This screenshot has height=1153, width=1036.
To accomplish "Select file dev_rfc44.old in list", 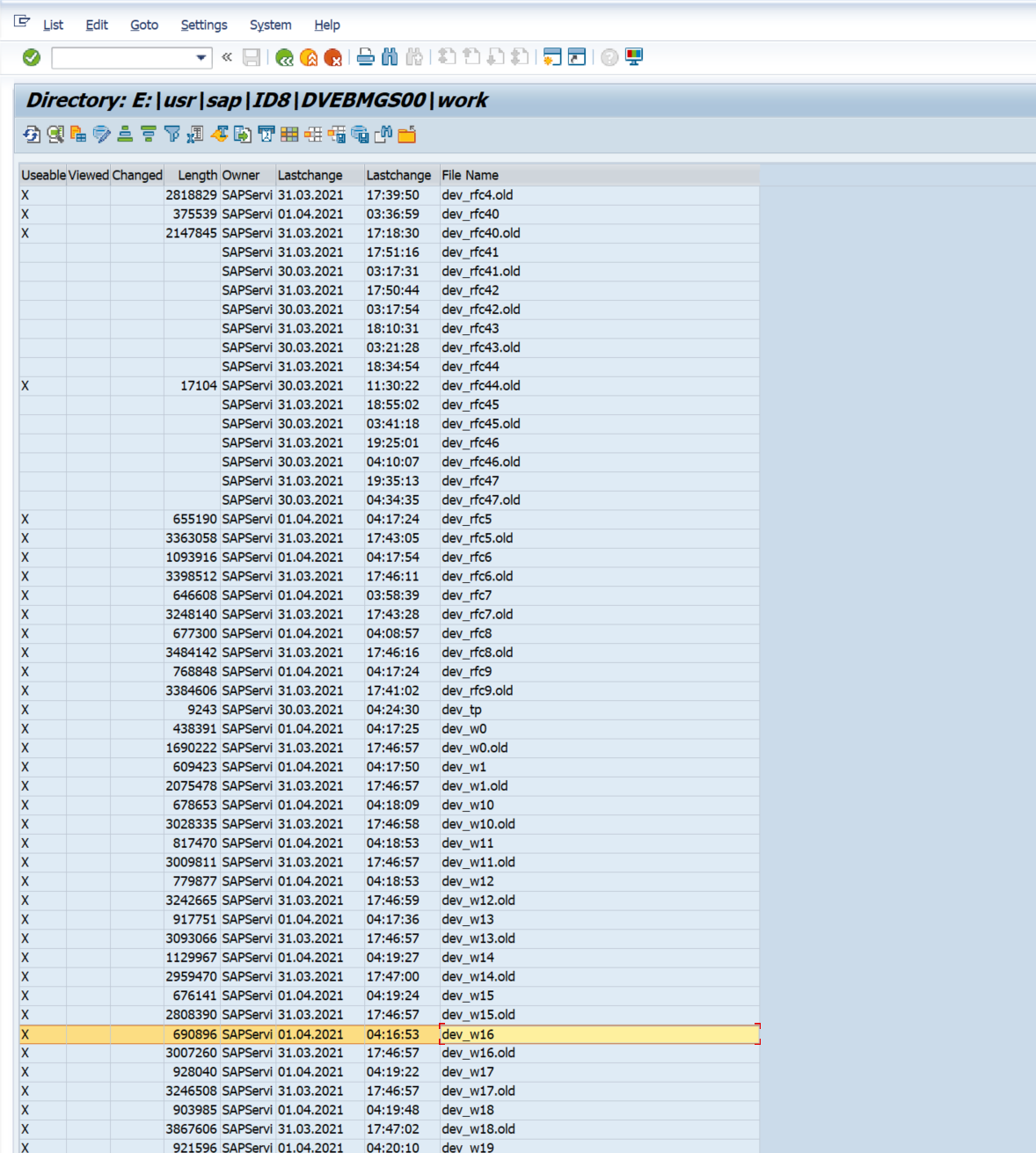I will pos(480,386).
